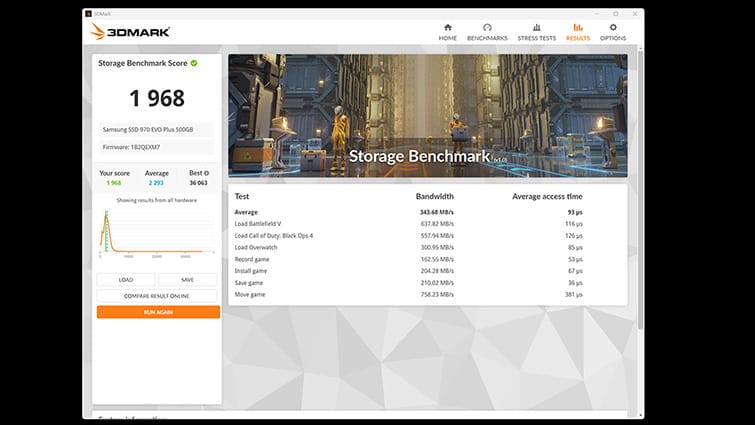Click the Move game access time 381 µs
Viewport: 755px width, 425px height.
pyautogui.click(x=573, y=295)
